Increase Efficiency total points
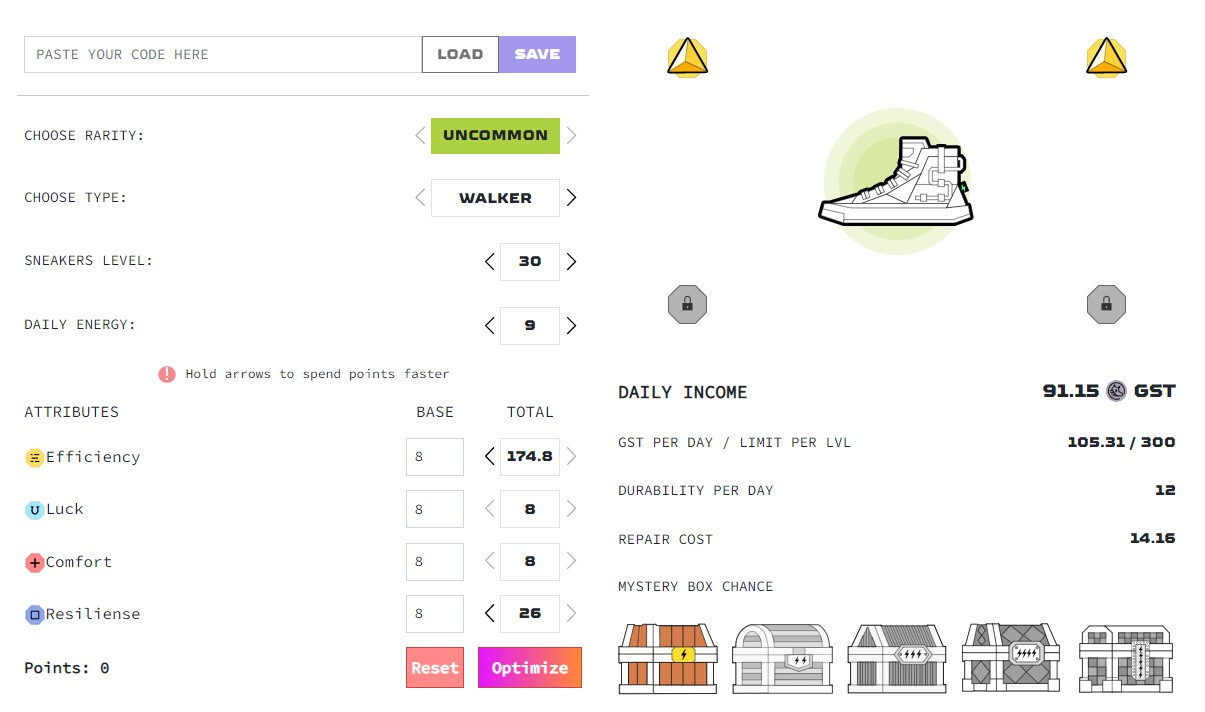Image resolution: width=1205 pixels, height=712 pixels. 571,457
